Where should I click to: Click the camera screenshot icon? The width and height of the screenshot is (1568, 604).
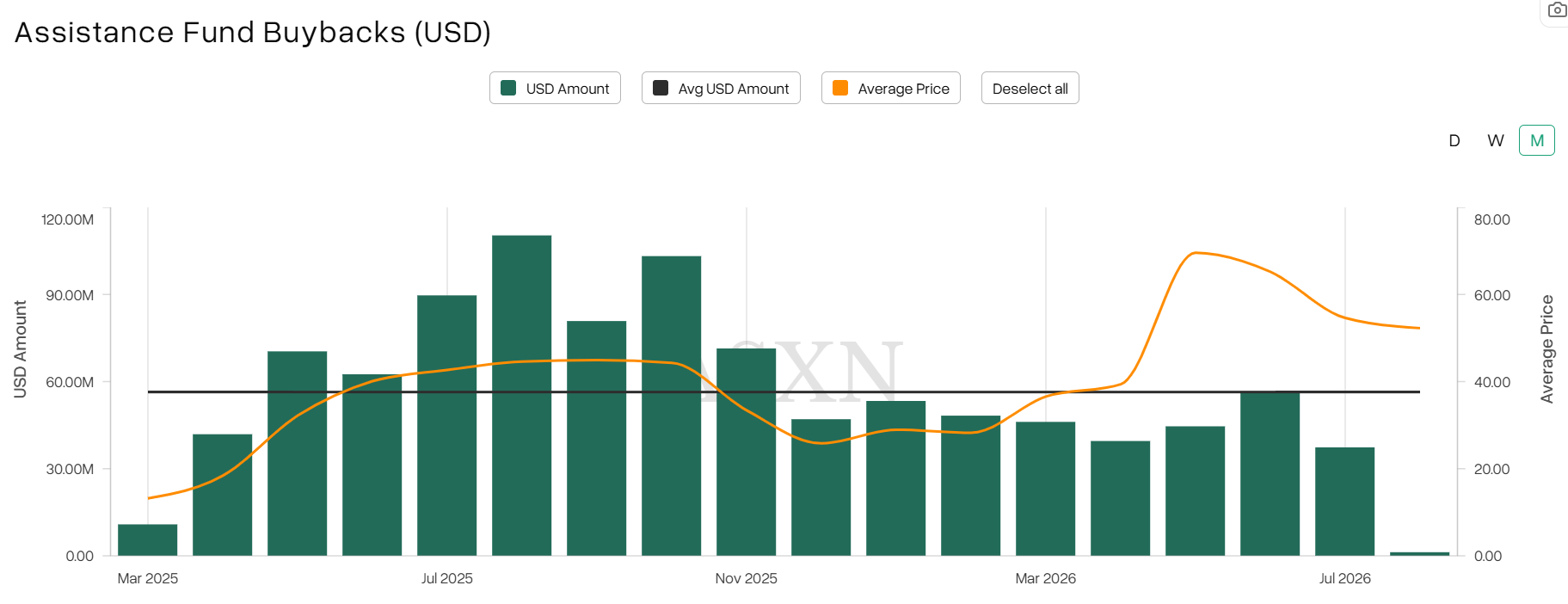pyautogui.click(x=1557, y=10)
